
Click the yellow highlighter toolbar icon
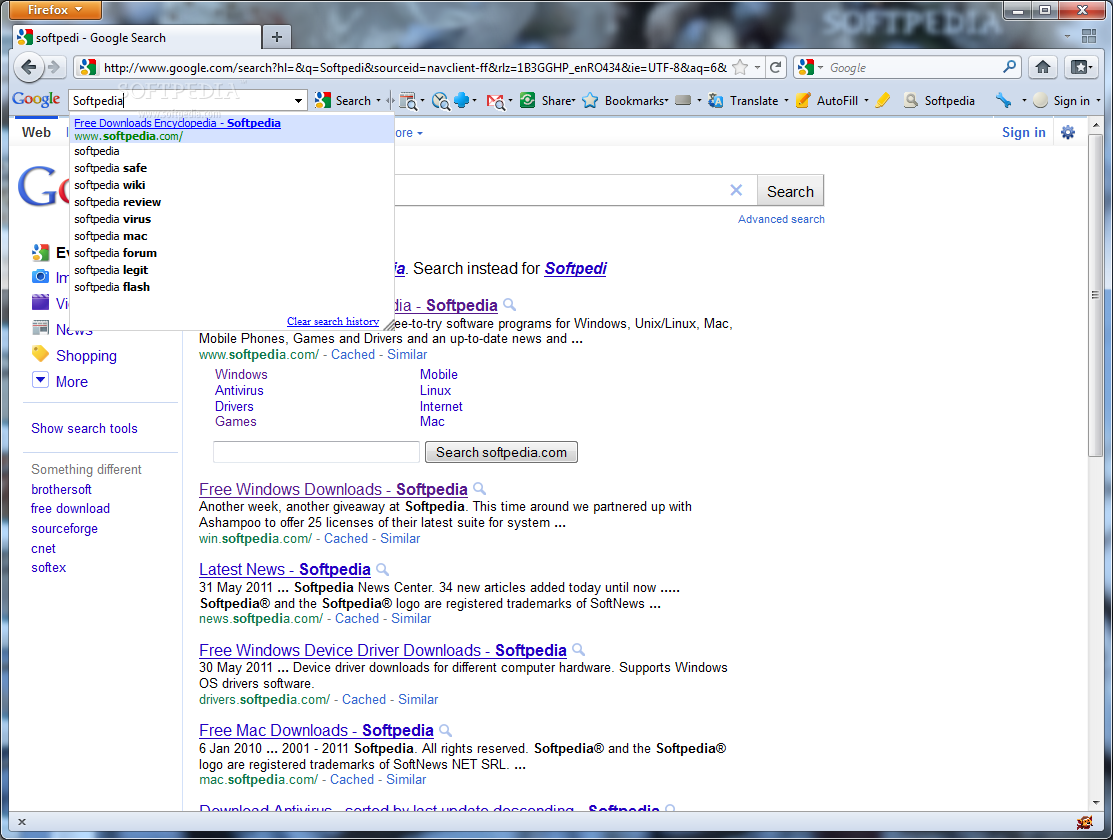[882, 101]
